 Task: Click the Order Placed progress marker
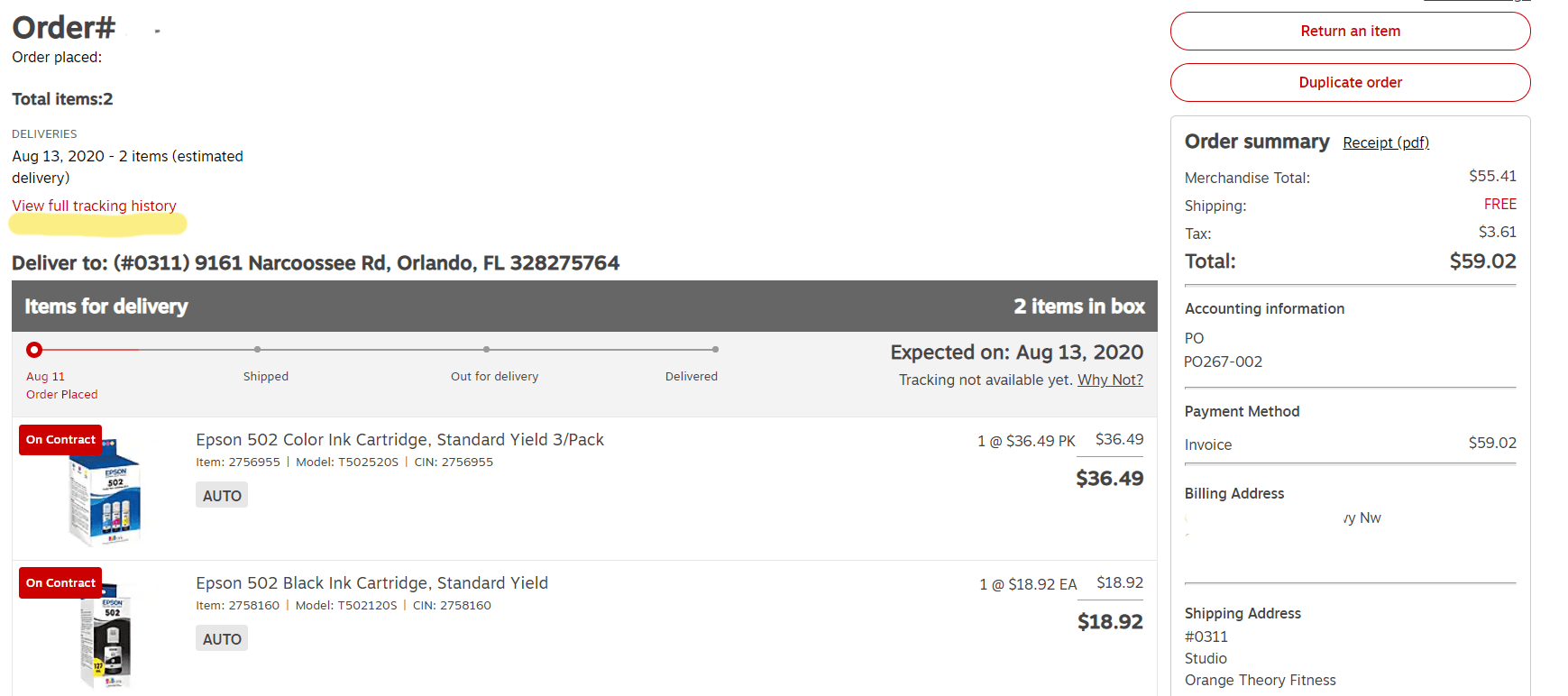(x=33, y=349)
